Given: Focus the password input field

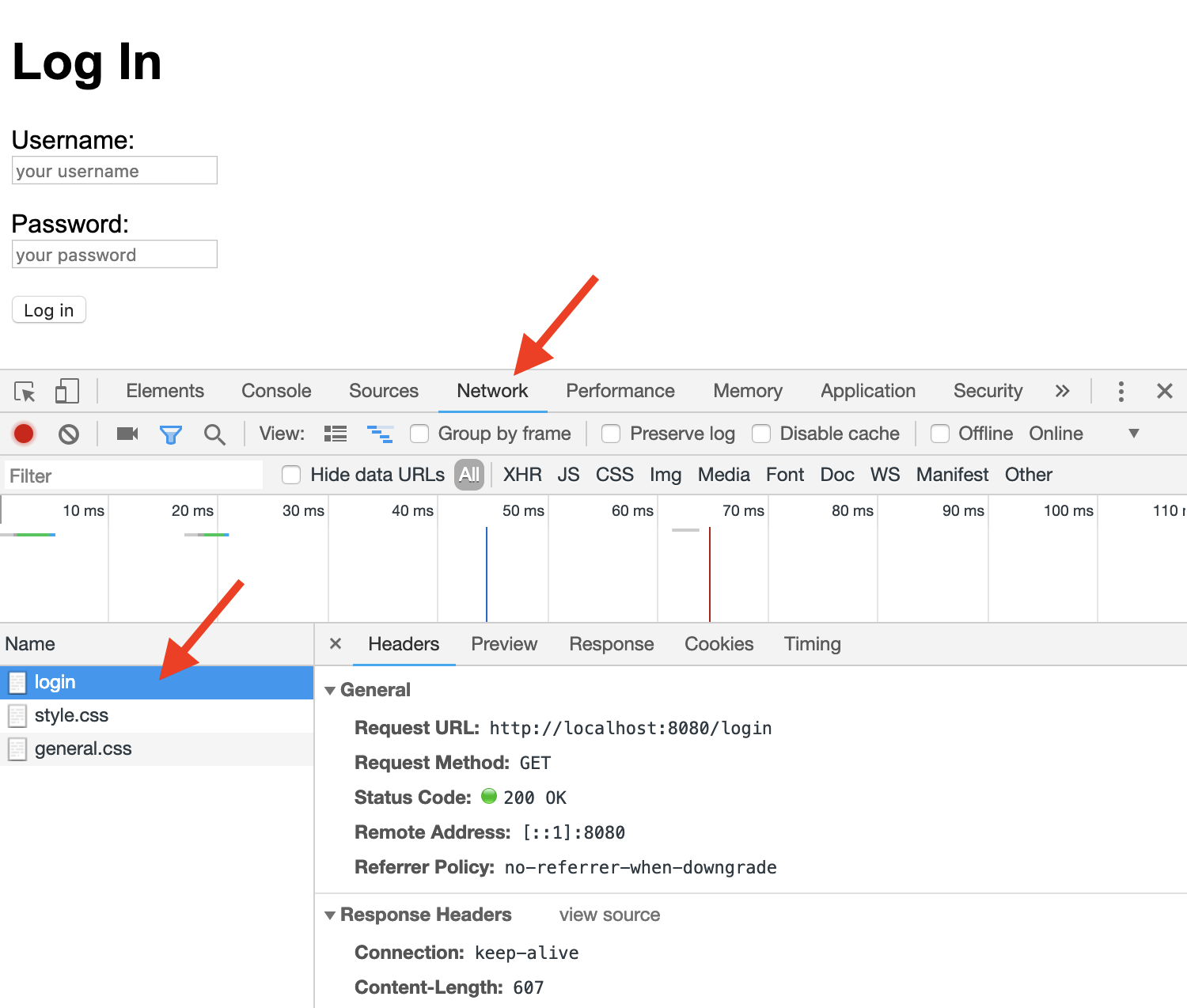Looking at the screenshot, I should tap(115, 254).
